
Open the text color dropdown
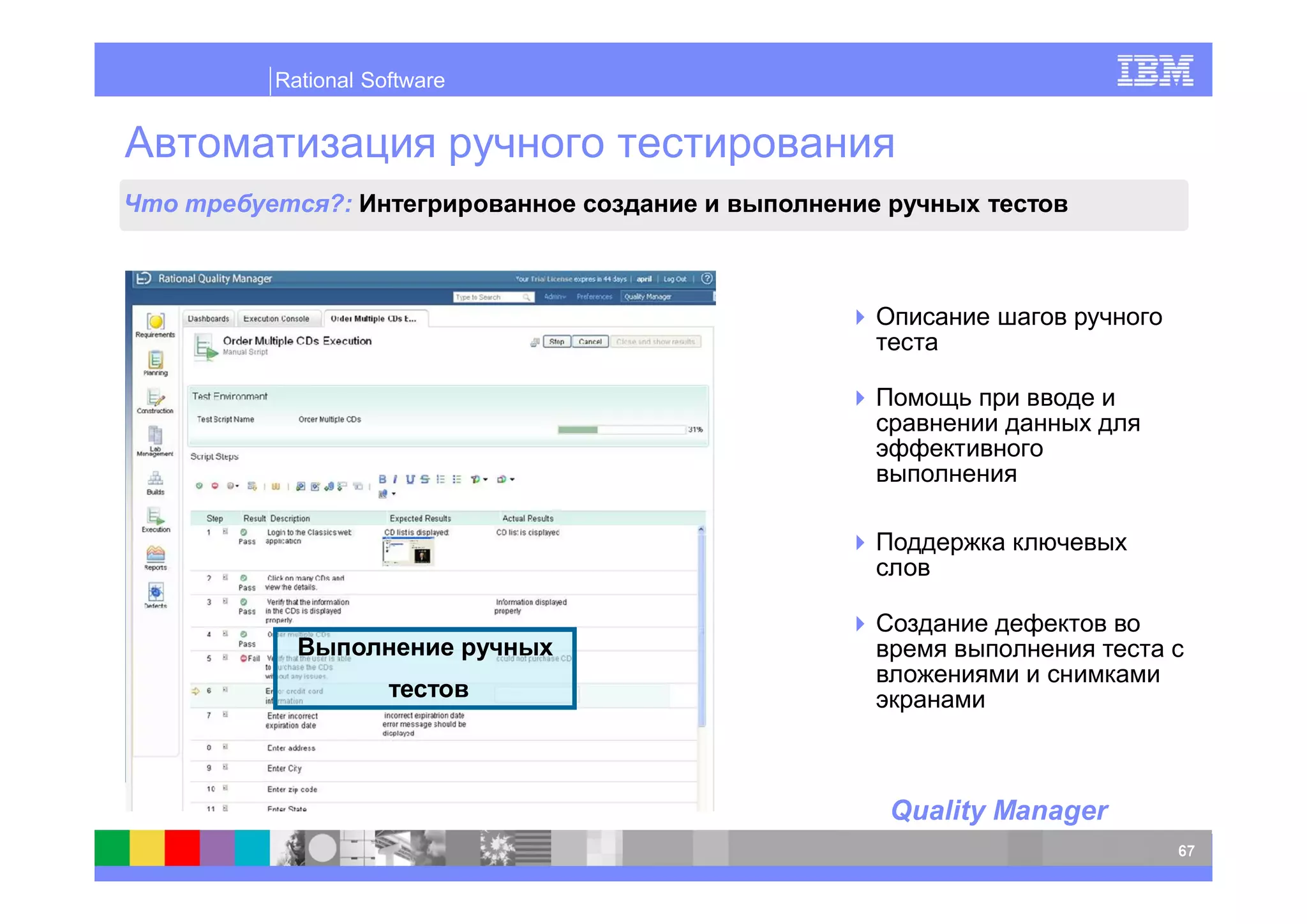(x=479, y=479)
